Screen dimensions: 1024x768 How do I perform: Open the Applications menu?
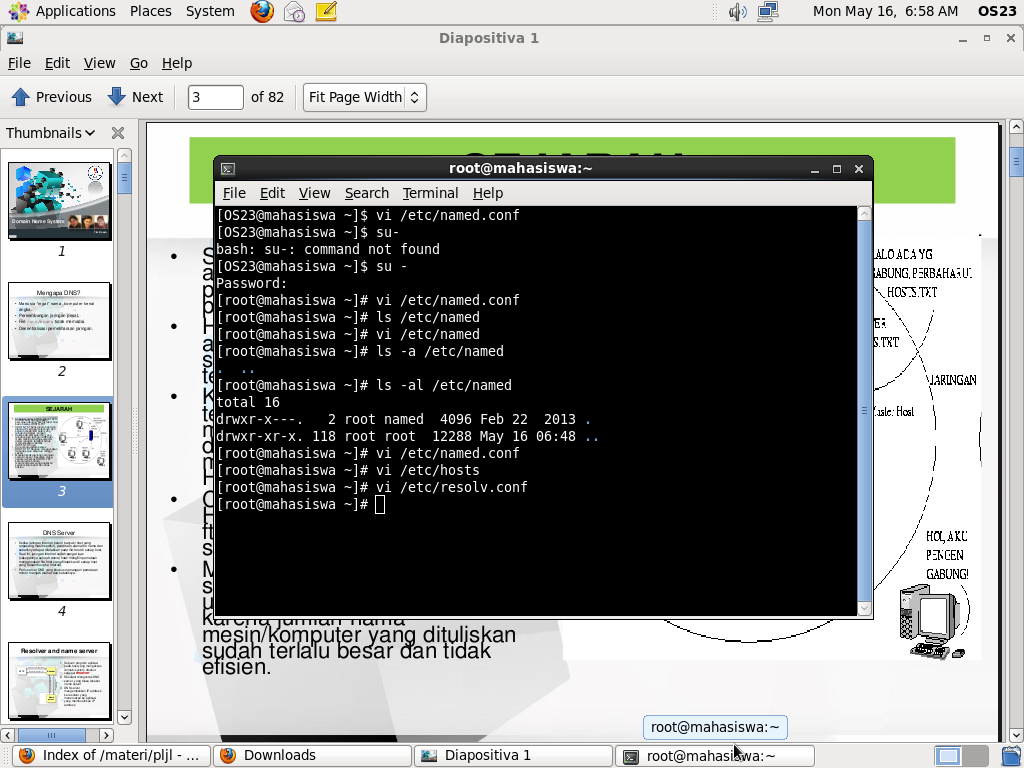(x=75, y=11)
